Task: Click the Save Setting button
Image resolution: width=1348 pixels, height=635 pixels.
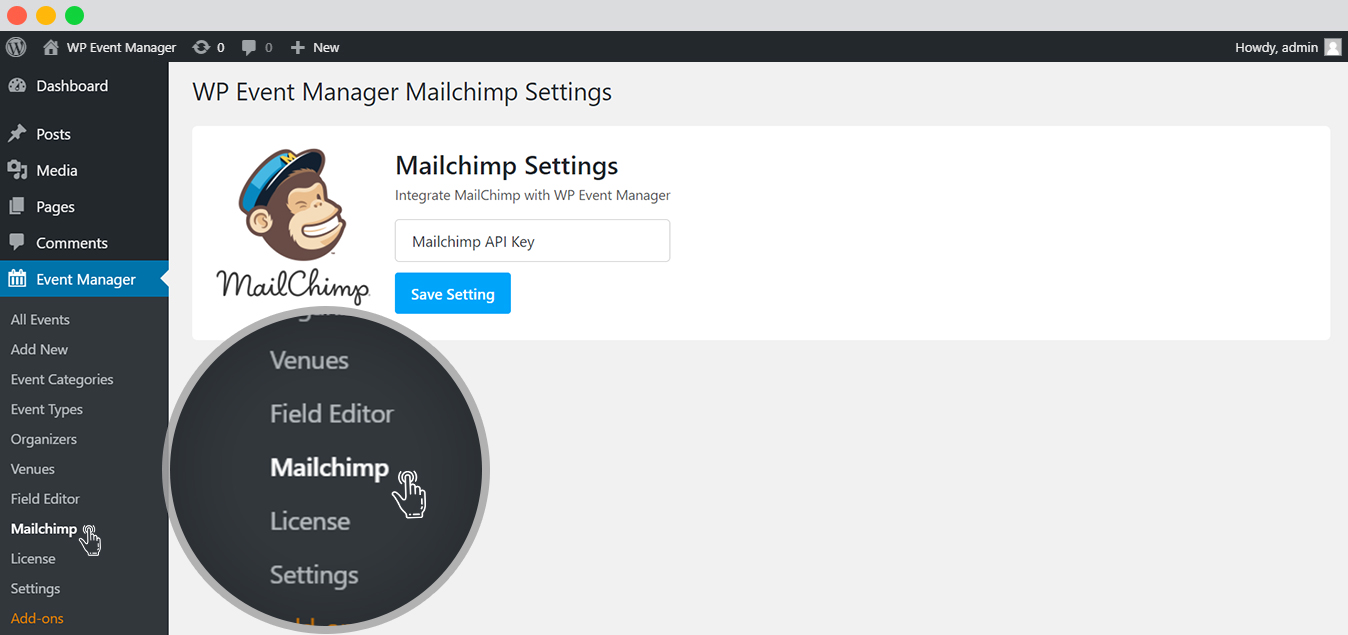Action: (453, 293)
